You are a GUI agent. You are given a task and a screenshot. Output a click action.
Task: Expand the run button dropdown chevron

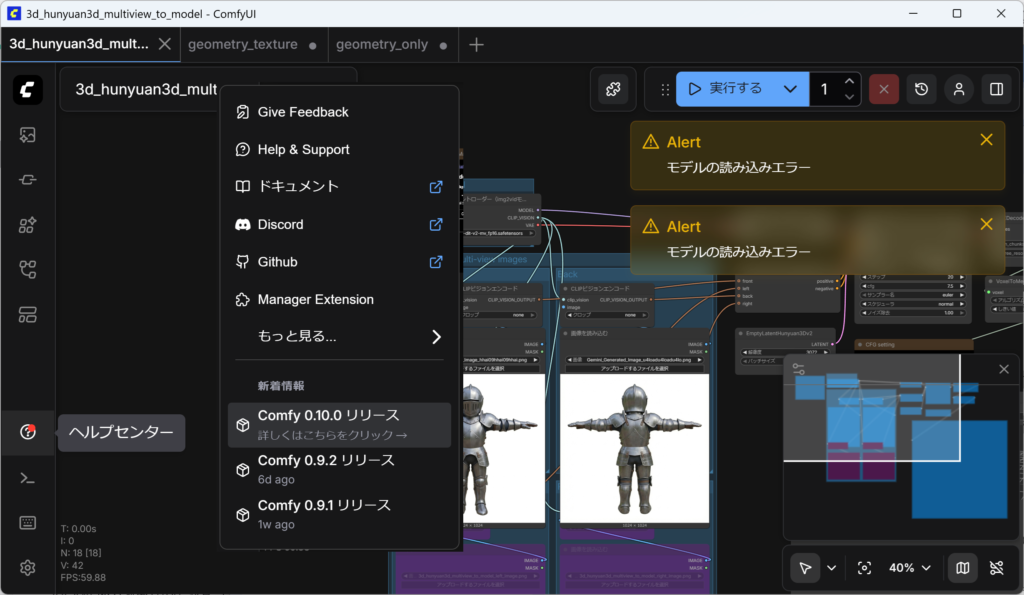pyautogui.click(x=790, y=89)
